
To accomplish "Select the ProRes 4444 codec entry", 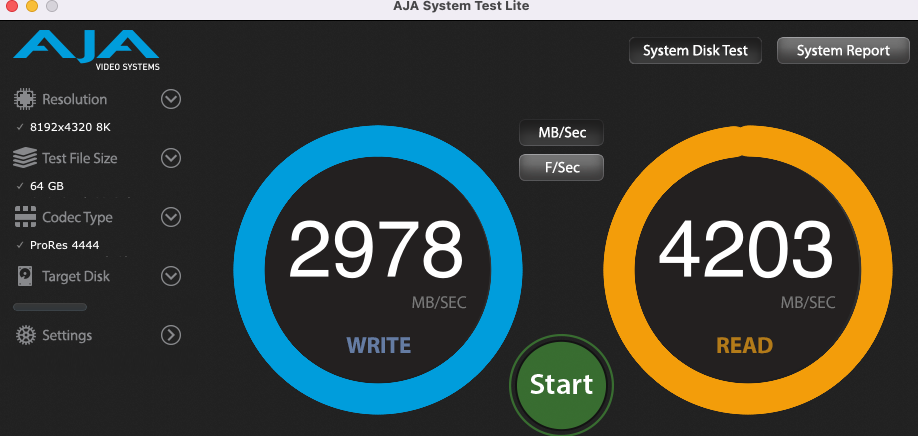I will coord(64,245).
